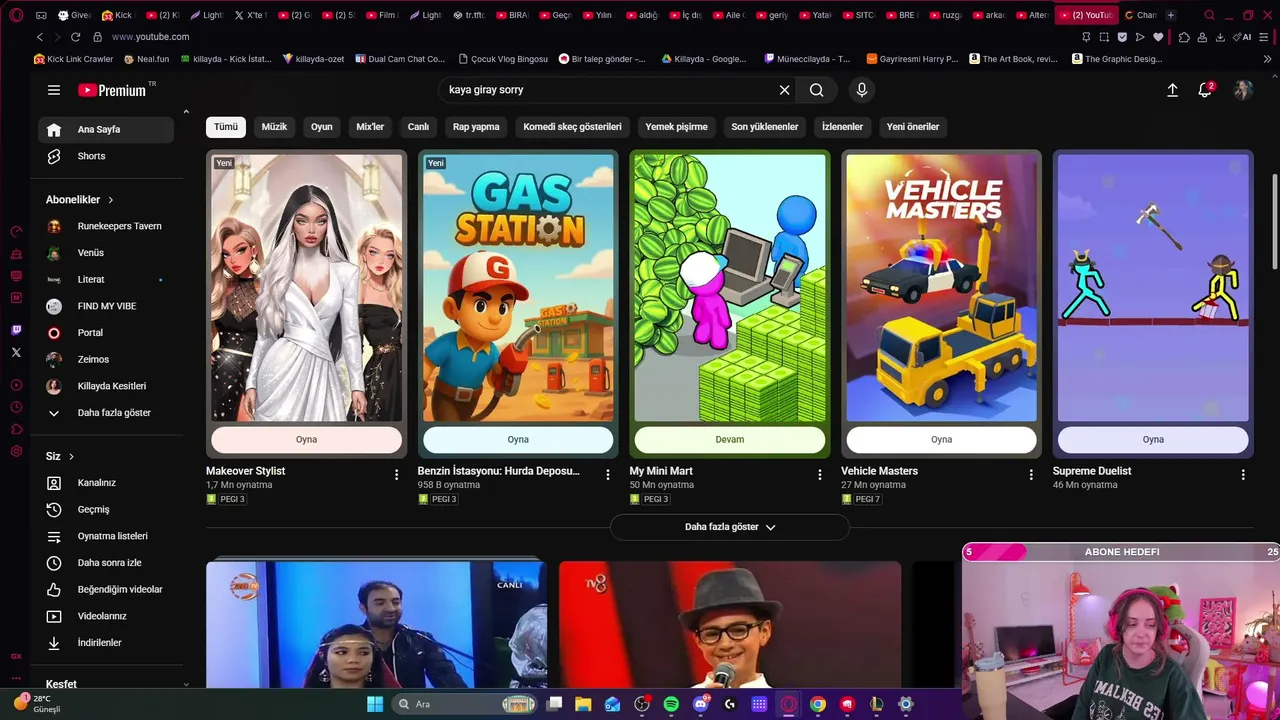The image size is (1280, 720).
Task: Open options menu for Vehicle Masters
Action: (1031, 475)
